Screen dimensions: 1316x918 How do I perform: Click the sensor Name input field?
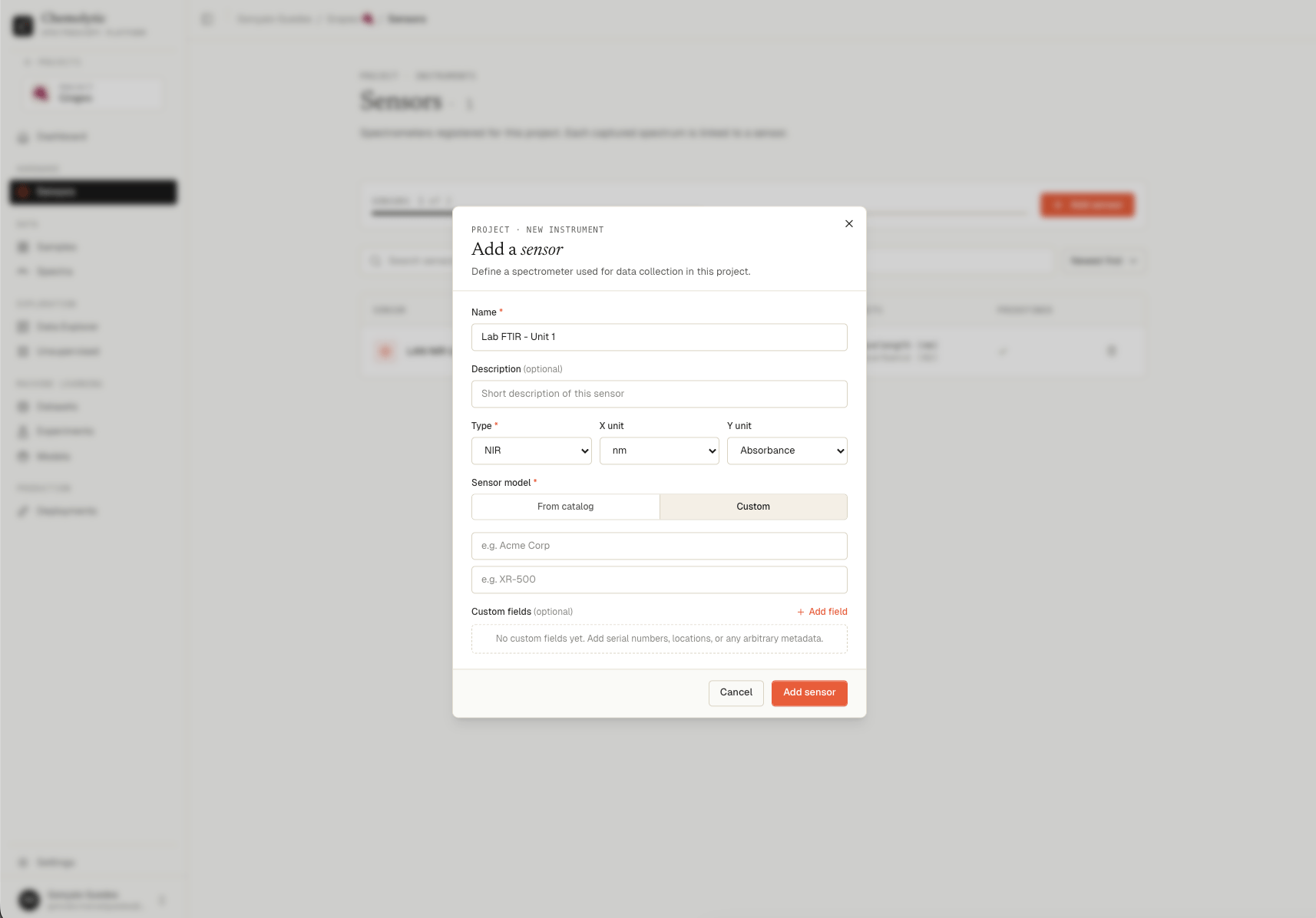pyautogui.click(x=659, y=337)
